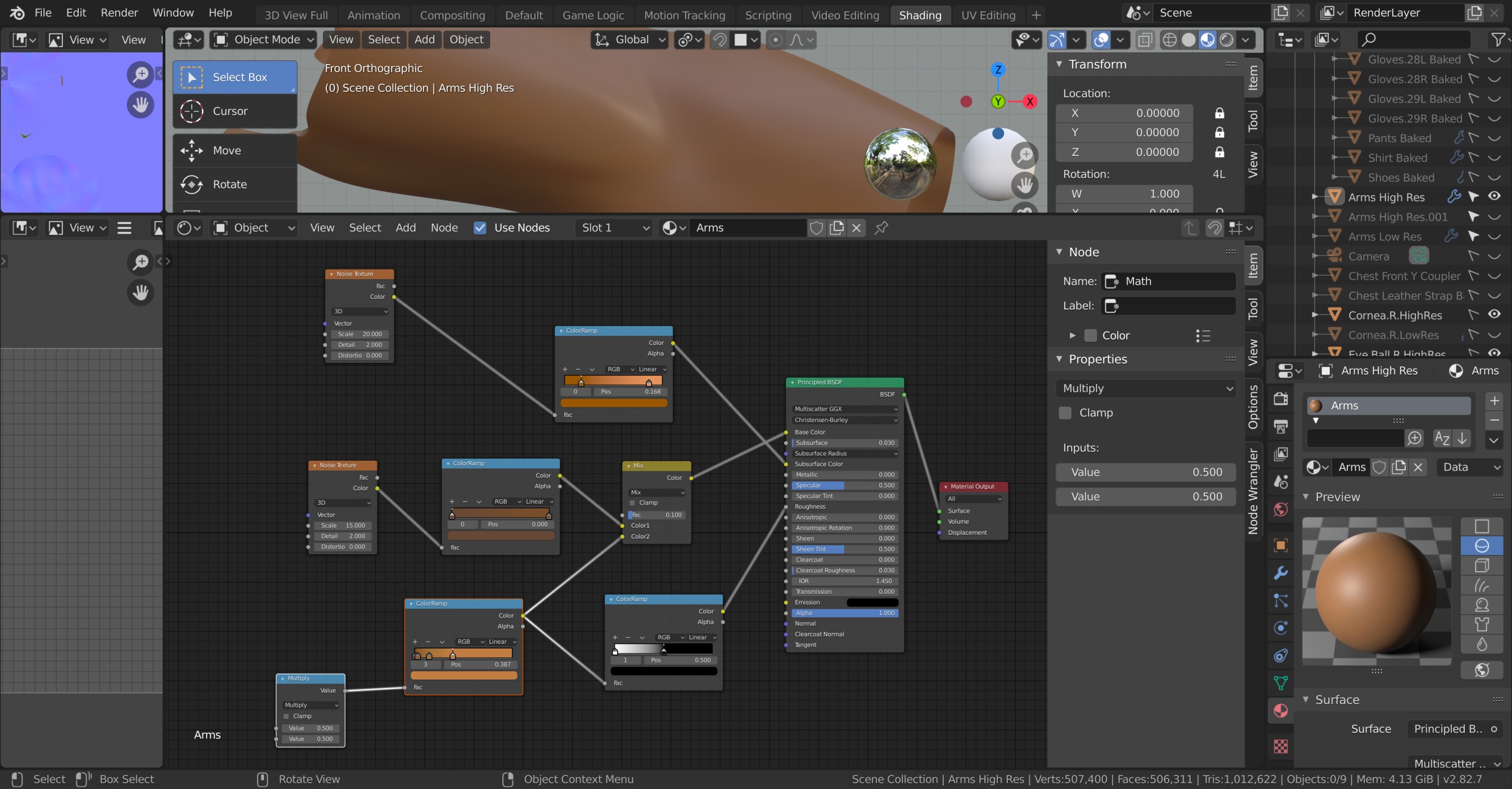Open the Window menu
Image resolution: width=1512 pixels, height=789 pixels.
pyautogui.click(x=173, y=13)
